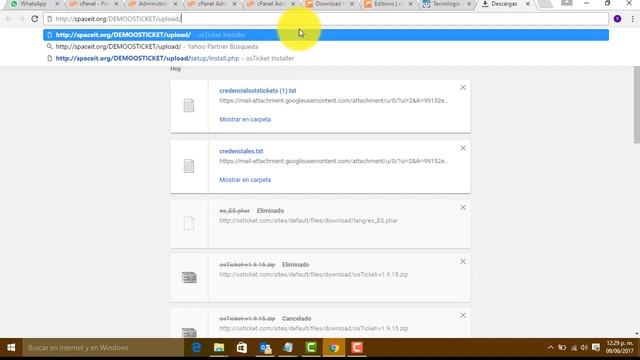Click the downloads page vertical scrollbar
640x360 pixels.
(x=636, y=104)
